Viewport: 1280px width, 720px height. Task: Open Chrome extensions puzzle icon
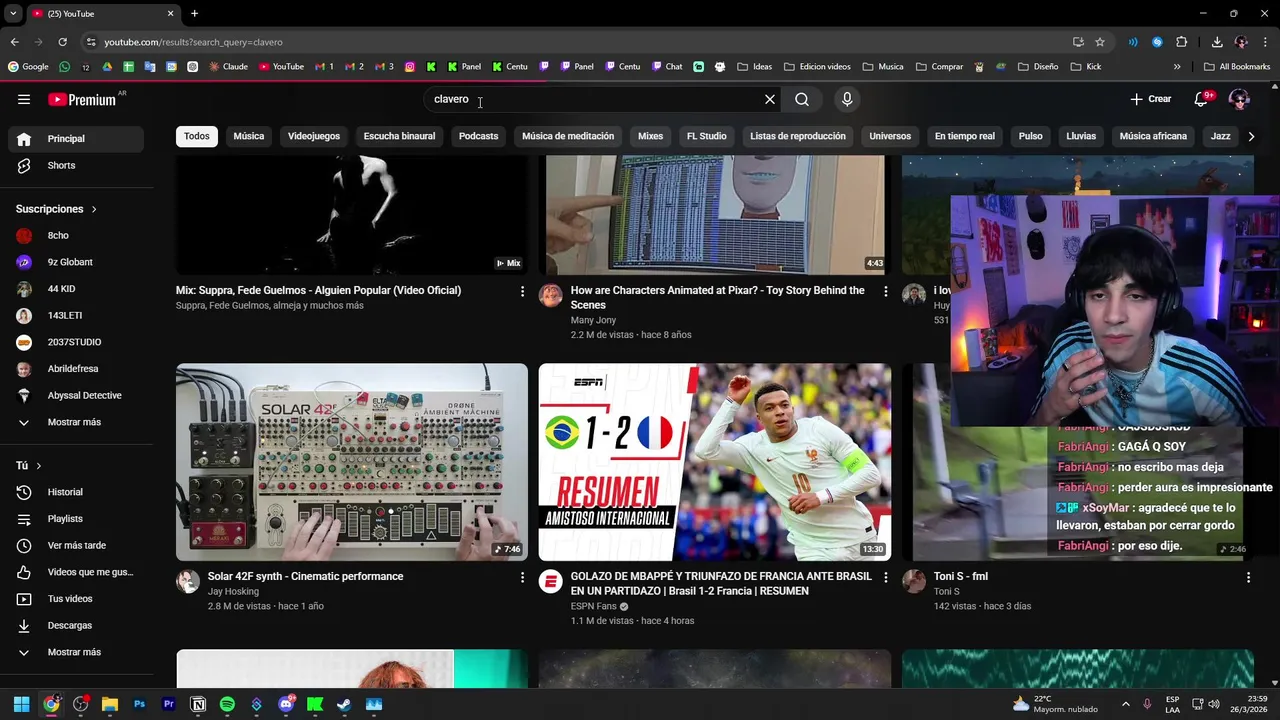[x=1182, y=42]
